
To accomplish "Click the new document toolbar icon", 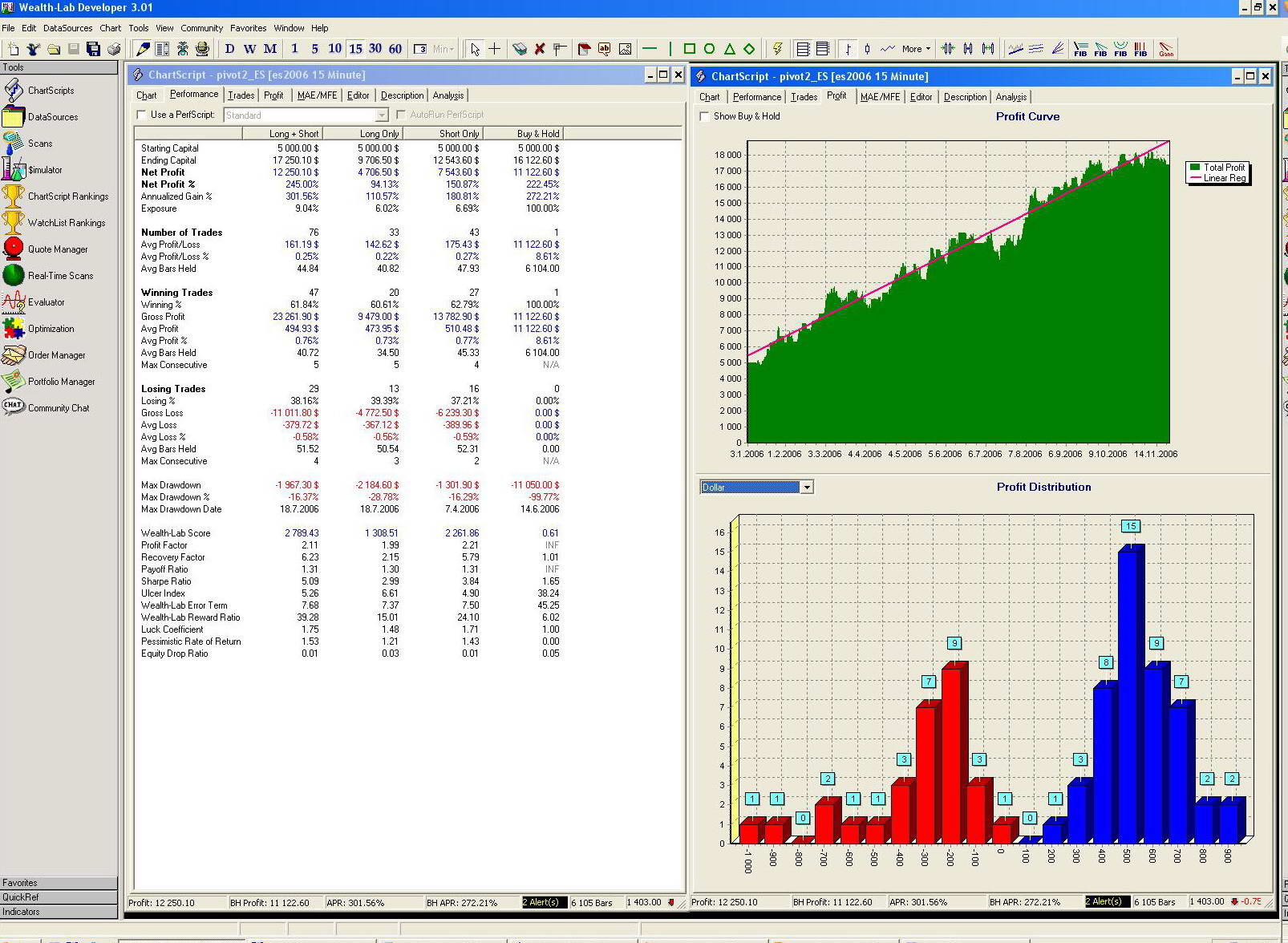I will pos(13,49).
